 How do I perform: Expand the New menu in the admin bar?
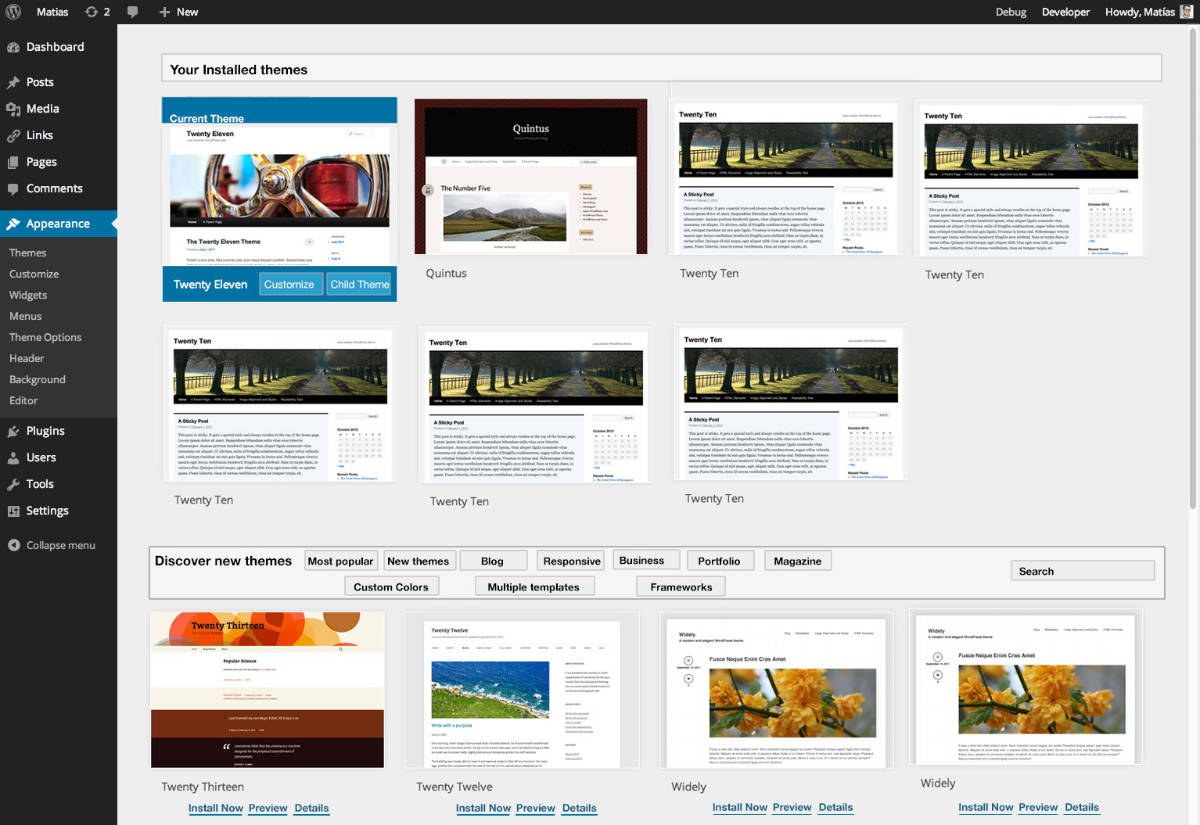pyautogui.click(x=178, y=12)
